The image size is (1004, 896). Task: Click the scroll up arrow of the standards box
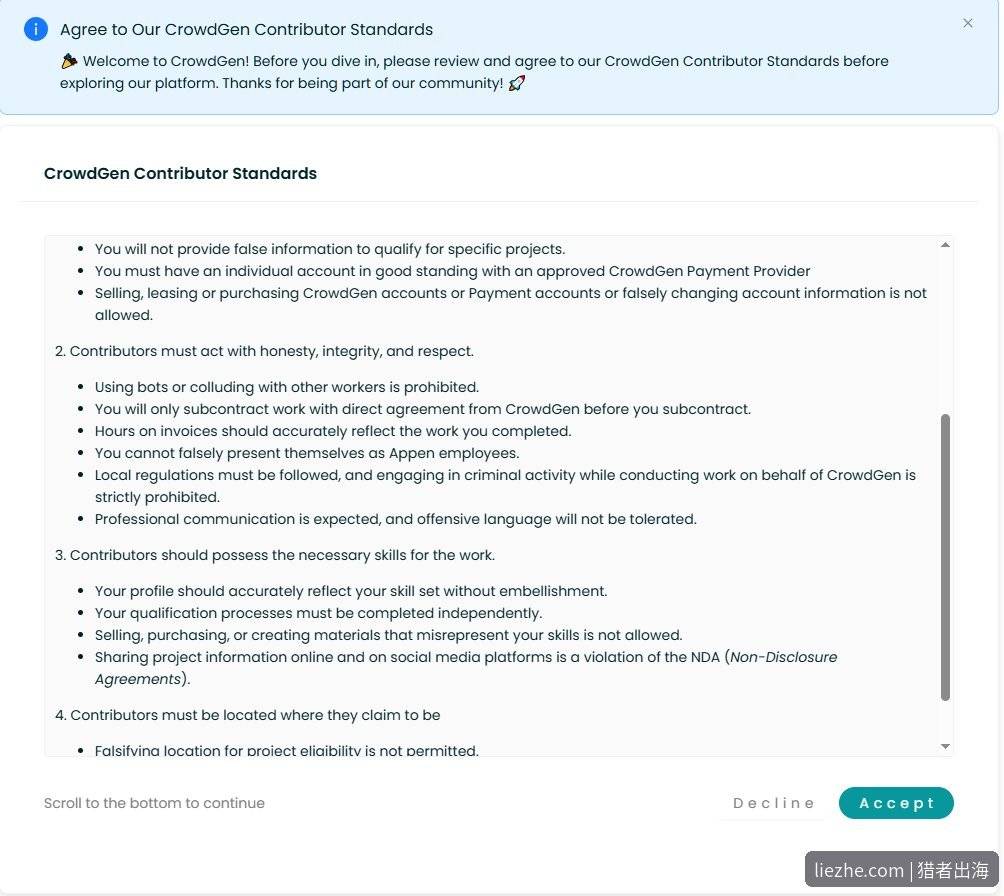945,245
